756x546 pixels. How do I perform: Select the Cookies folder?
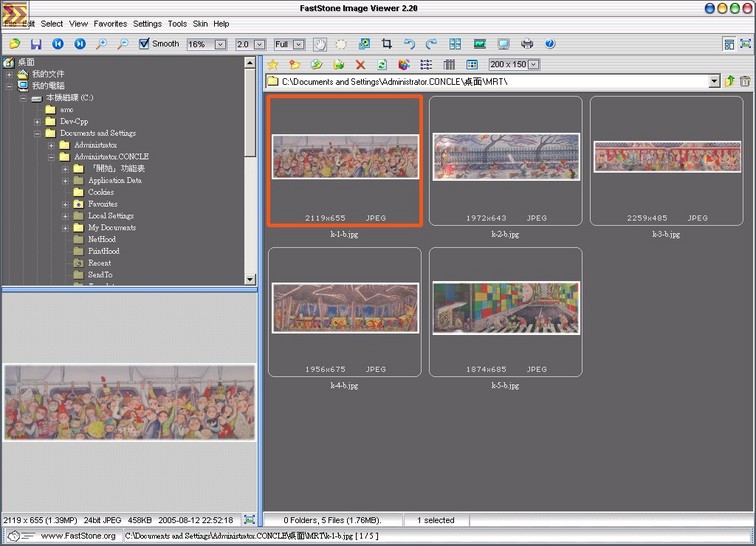(101, 192)
